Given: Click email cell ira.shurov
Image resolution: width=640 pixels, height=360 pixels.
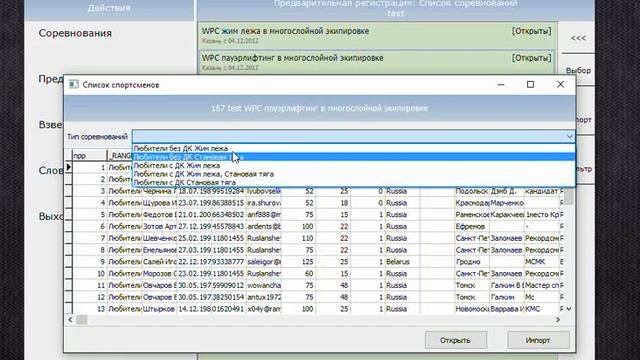Looking at the screenshot, I should (x=264, y=203).
